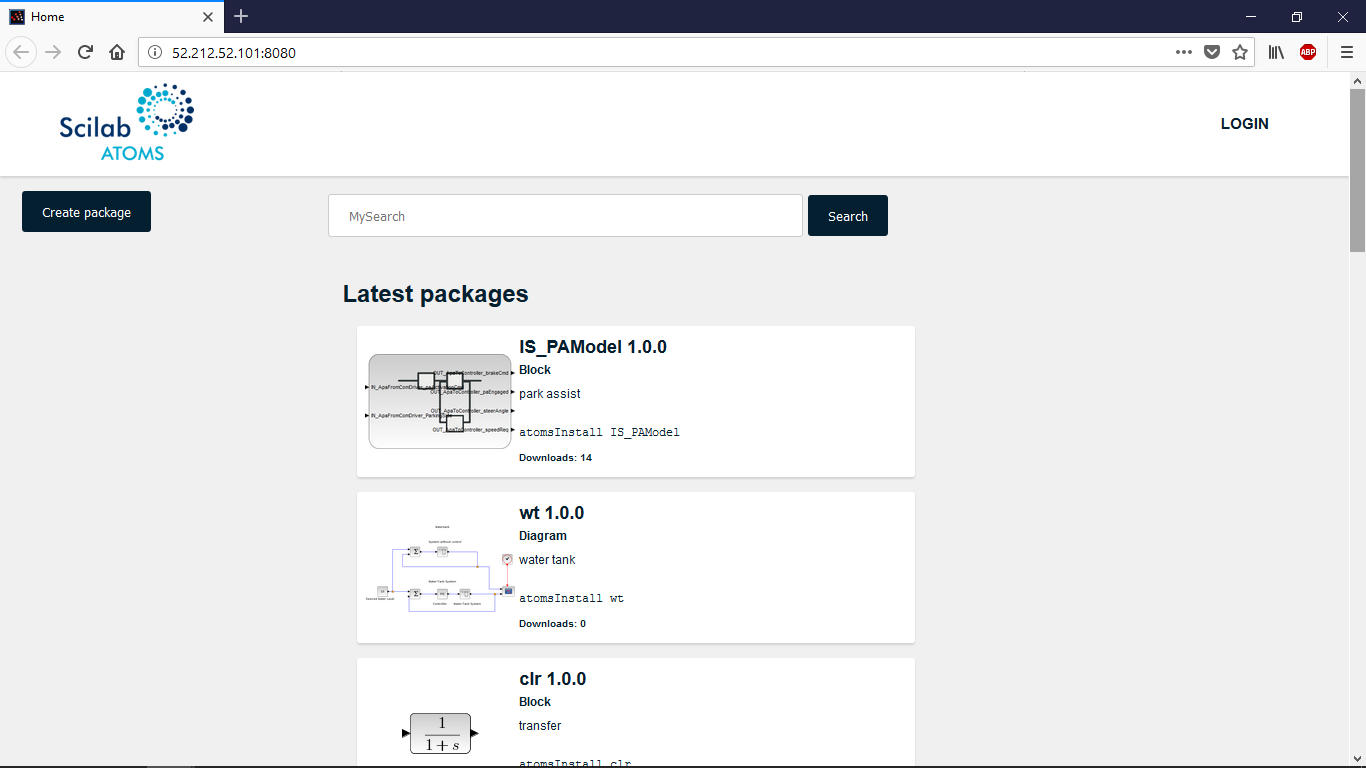Image resolution: width=1366 pixels, height=768 pixels.
Task: Close the Home tab
Action: [x=208, y=17]
